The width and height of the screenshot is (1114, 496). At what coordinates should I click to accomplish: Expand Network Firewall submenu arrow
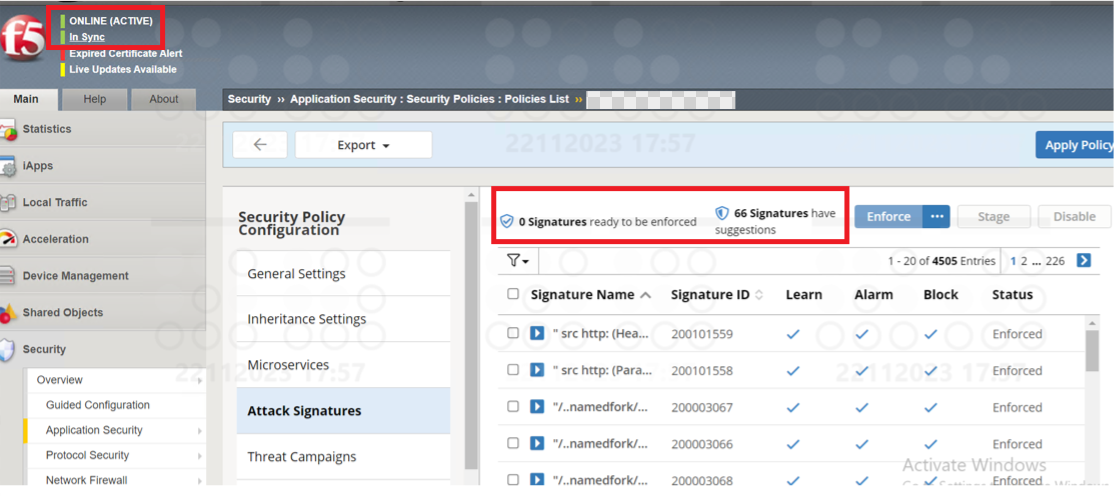tap(199, 480)
